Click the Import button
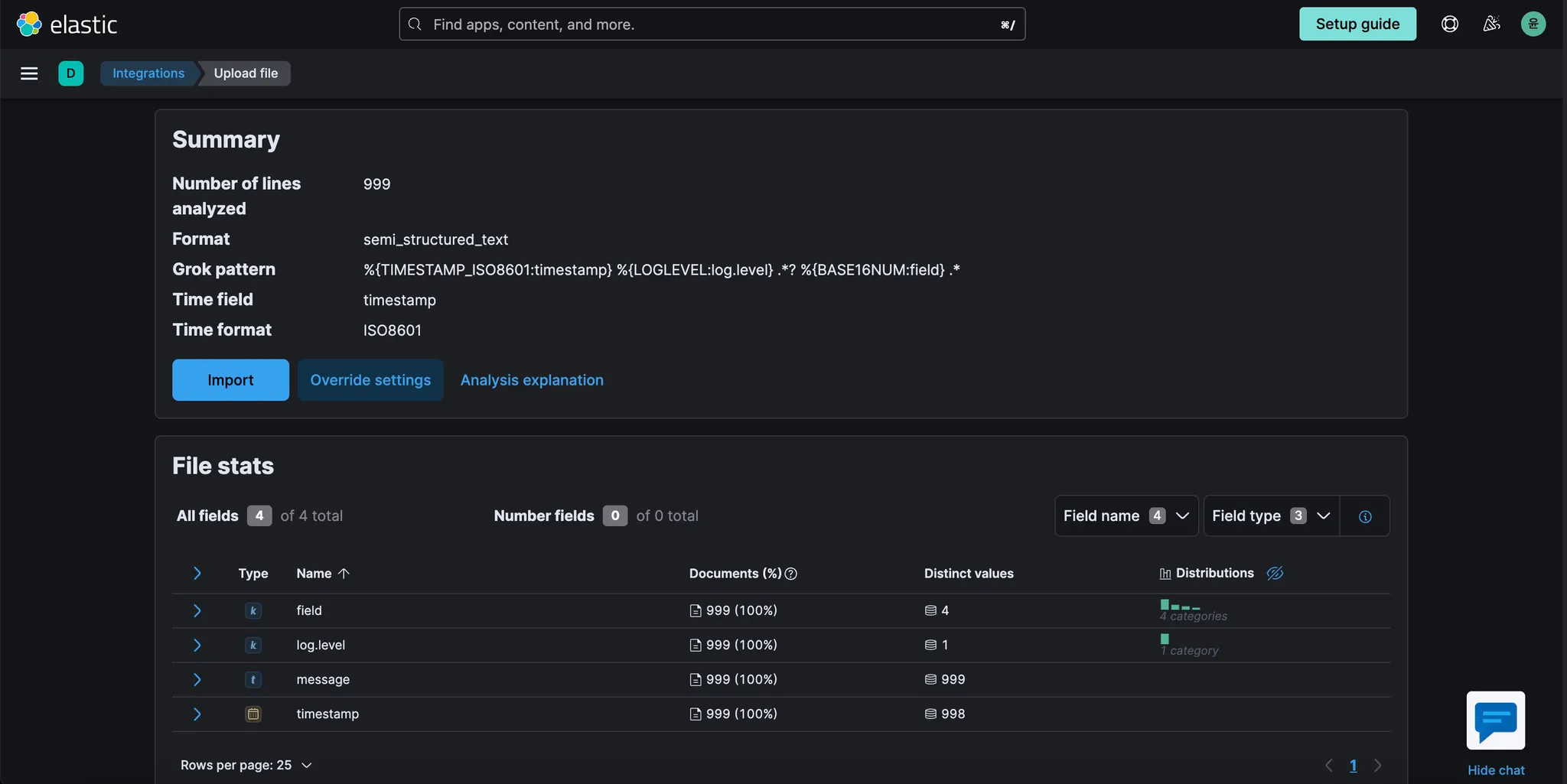1567x784 pixels. coord(230,380)
